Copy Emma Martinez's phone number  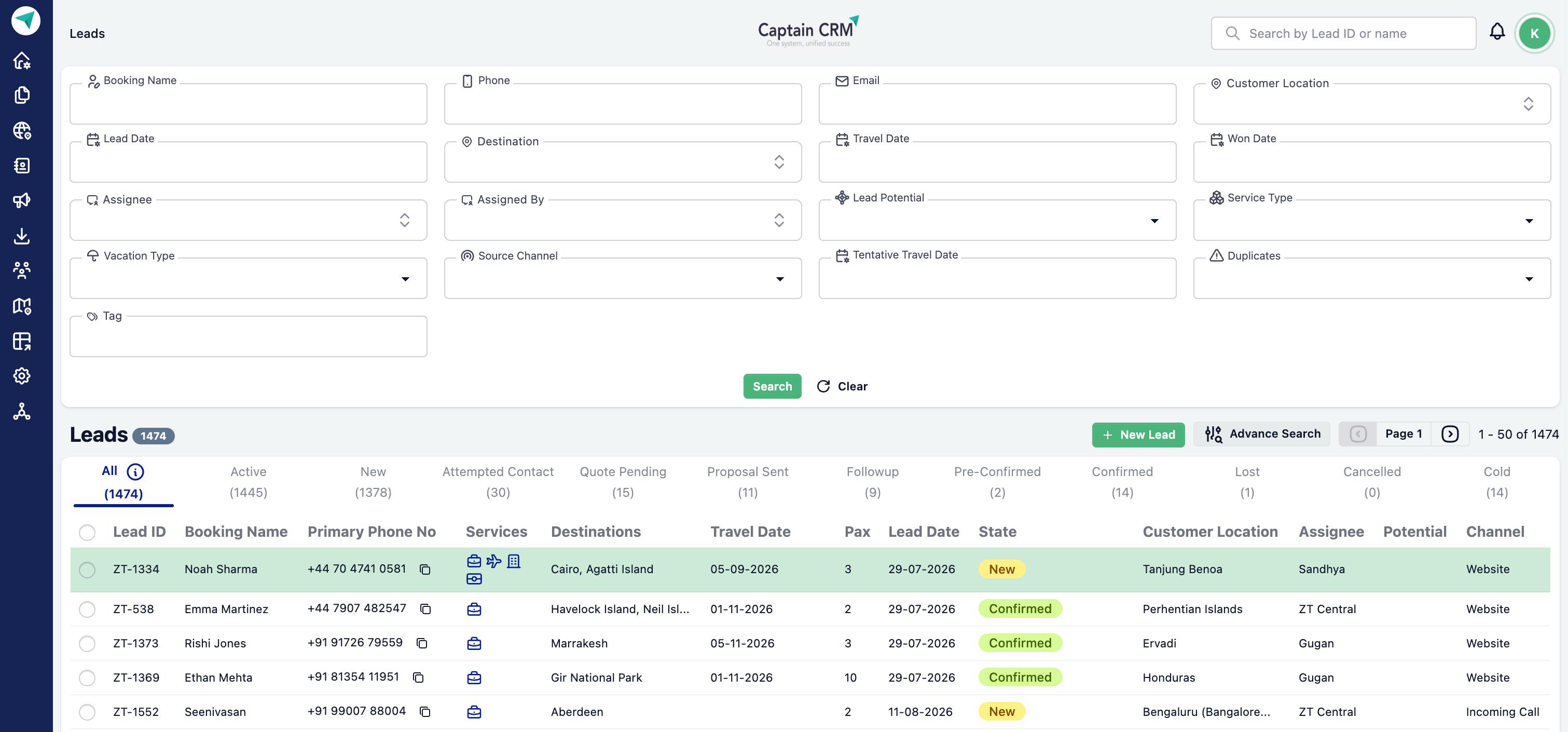425,609
